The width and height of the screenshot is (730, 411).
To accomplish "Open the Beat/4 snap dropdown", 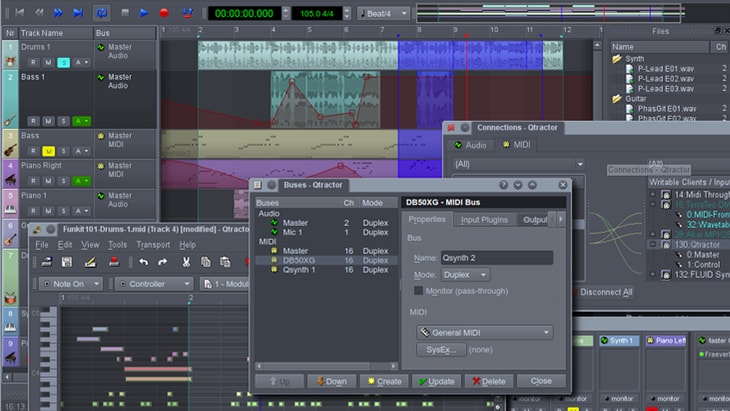I will [384, 13].
